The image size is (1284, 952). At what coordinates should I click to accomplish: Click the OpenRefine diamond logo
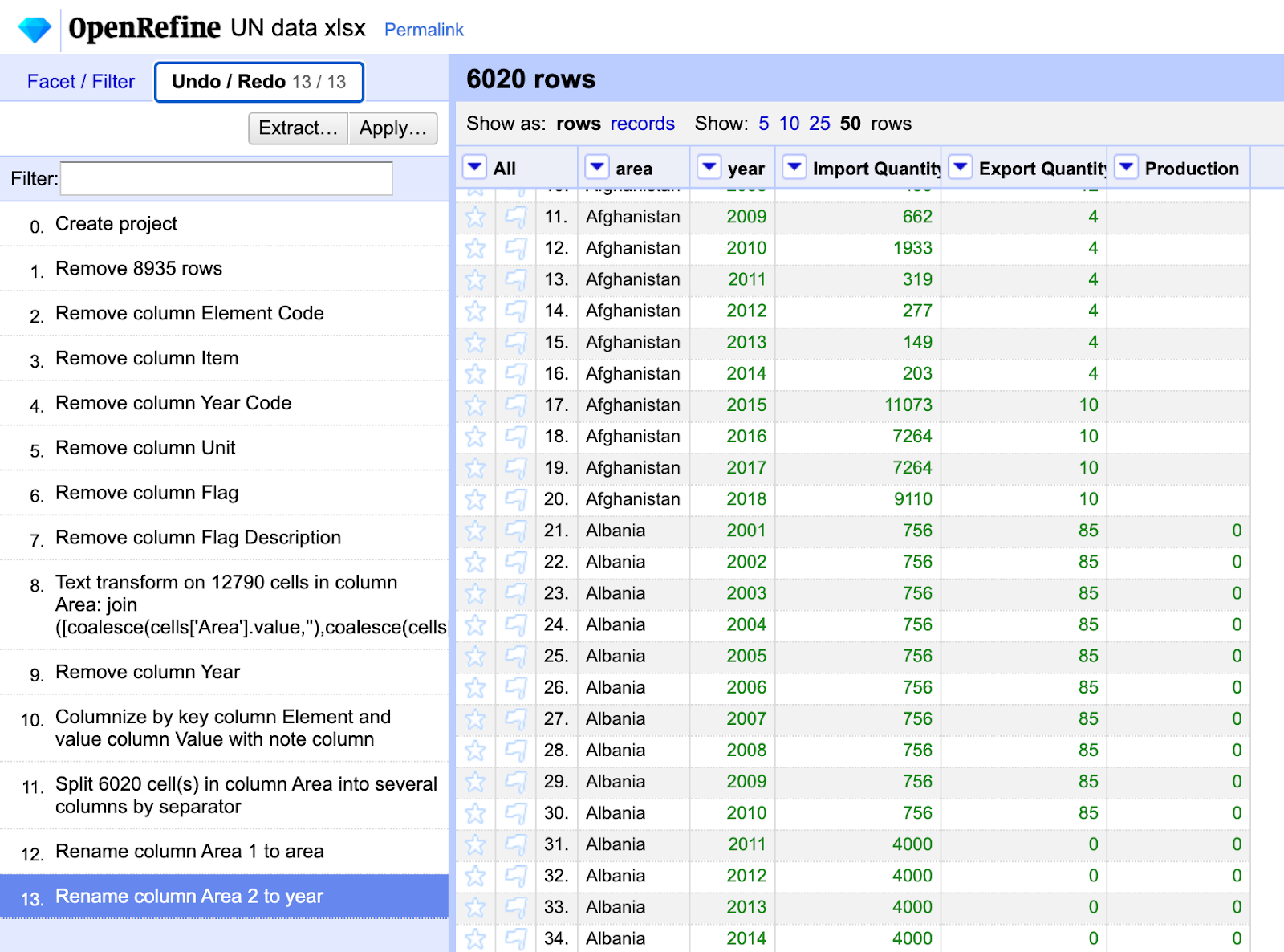click(35, 30)
